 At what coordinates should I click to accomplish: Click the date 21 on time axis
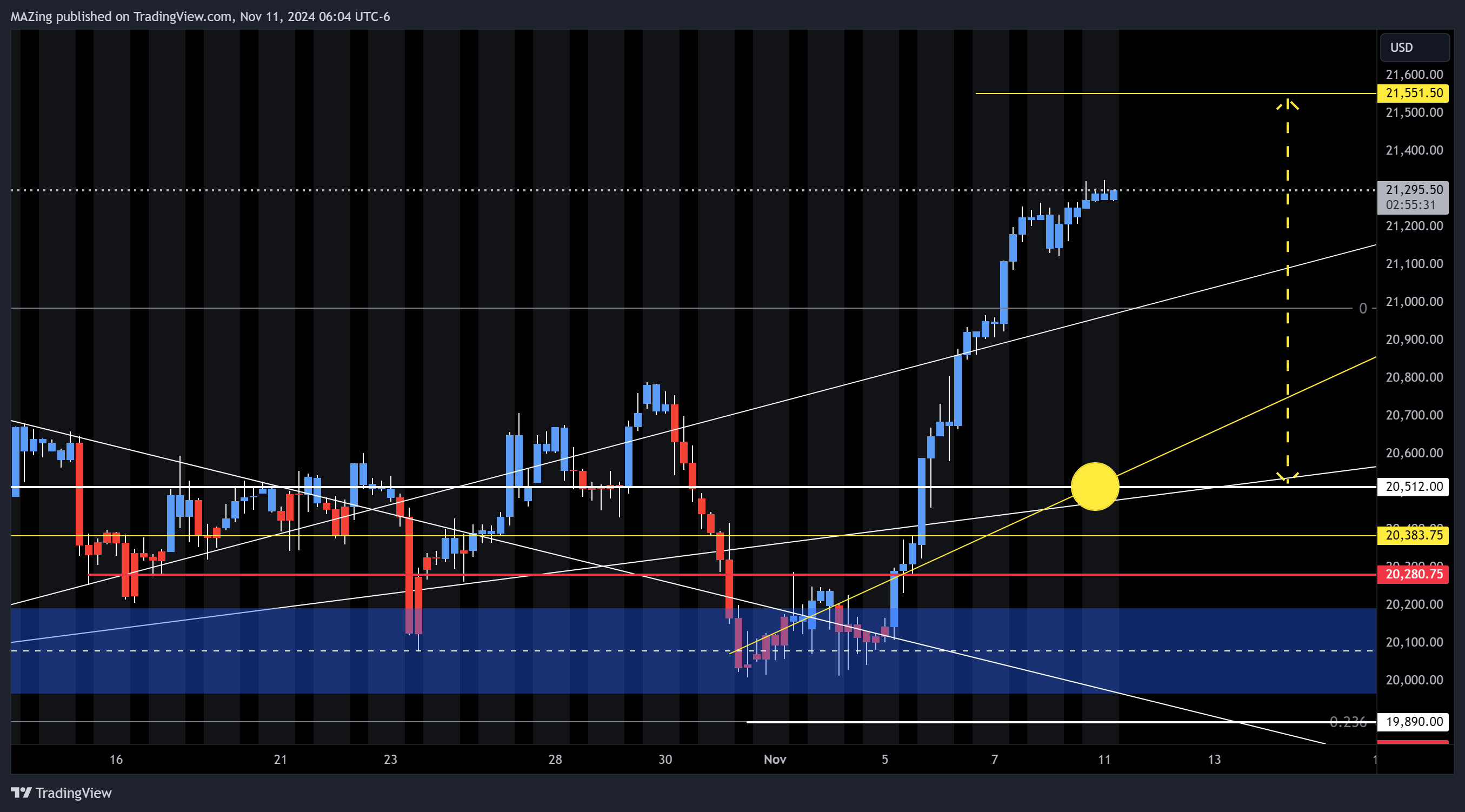281,760
